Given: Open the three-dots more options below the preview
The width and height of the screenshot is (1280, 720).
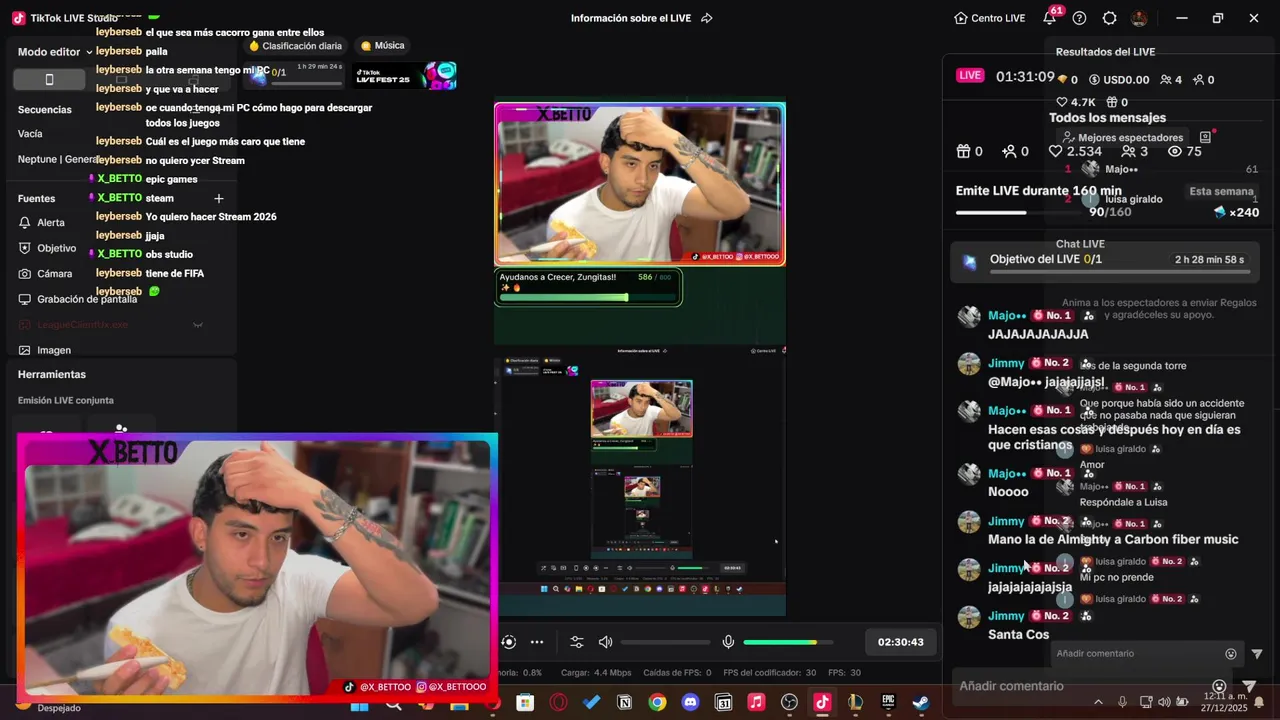Looking at the screenshot, I should click(537, 642).
